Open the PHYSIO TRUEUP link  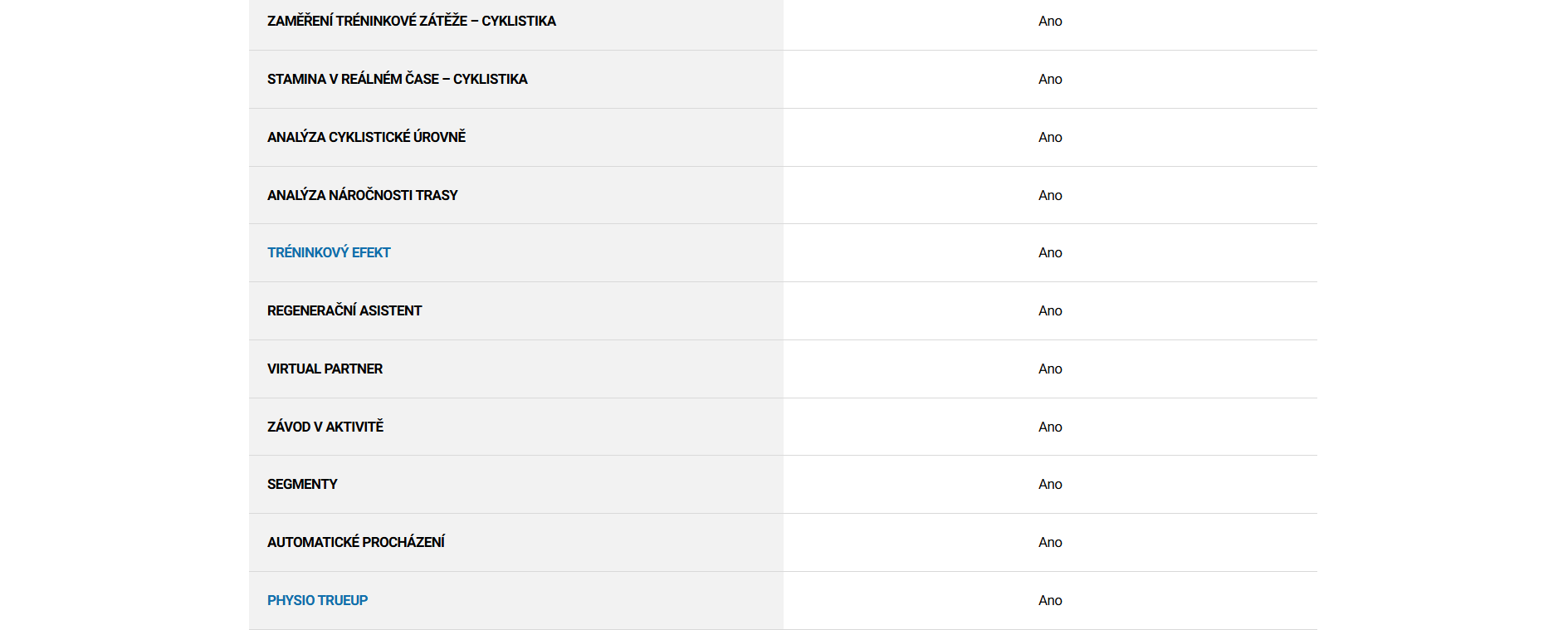[317, 600]
